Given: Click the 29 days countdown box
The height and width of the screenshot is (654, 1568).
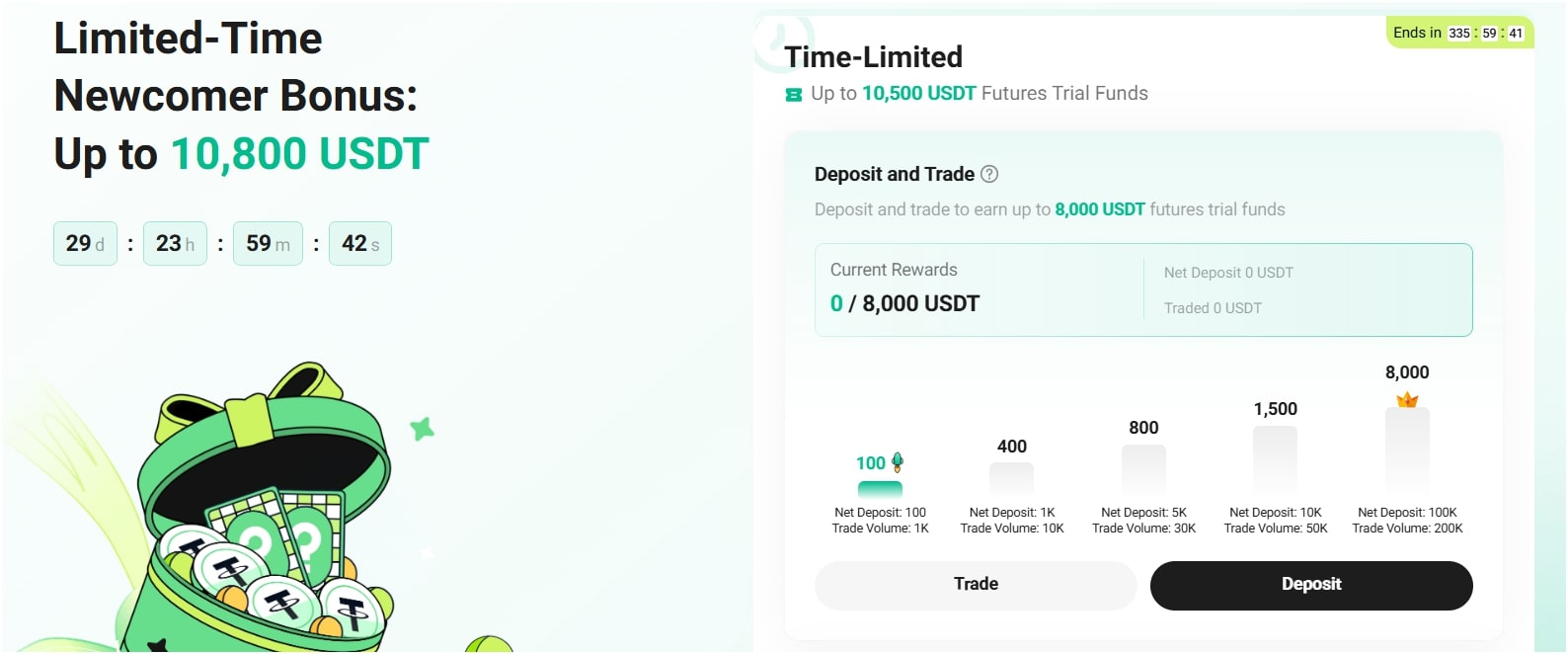Looking at the screenshot, I should 85,244.
